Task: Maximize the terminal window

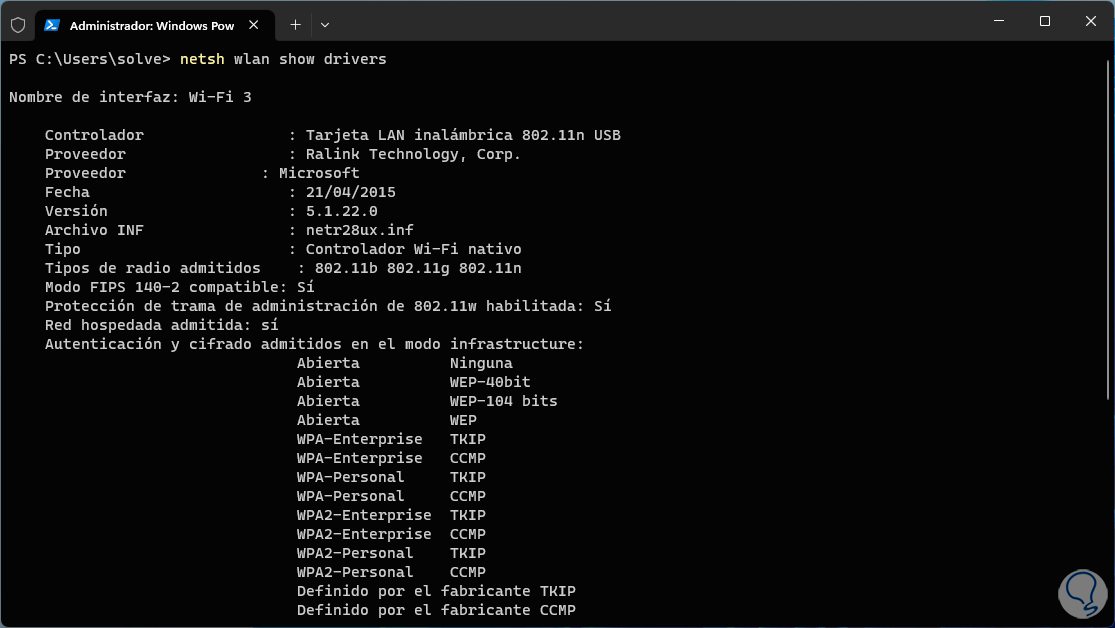Action: [1044, 22]
